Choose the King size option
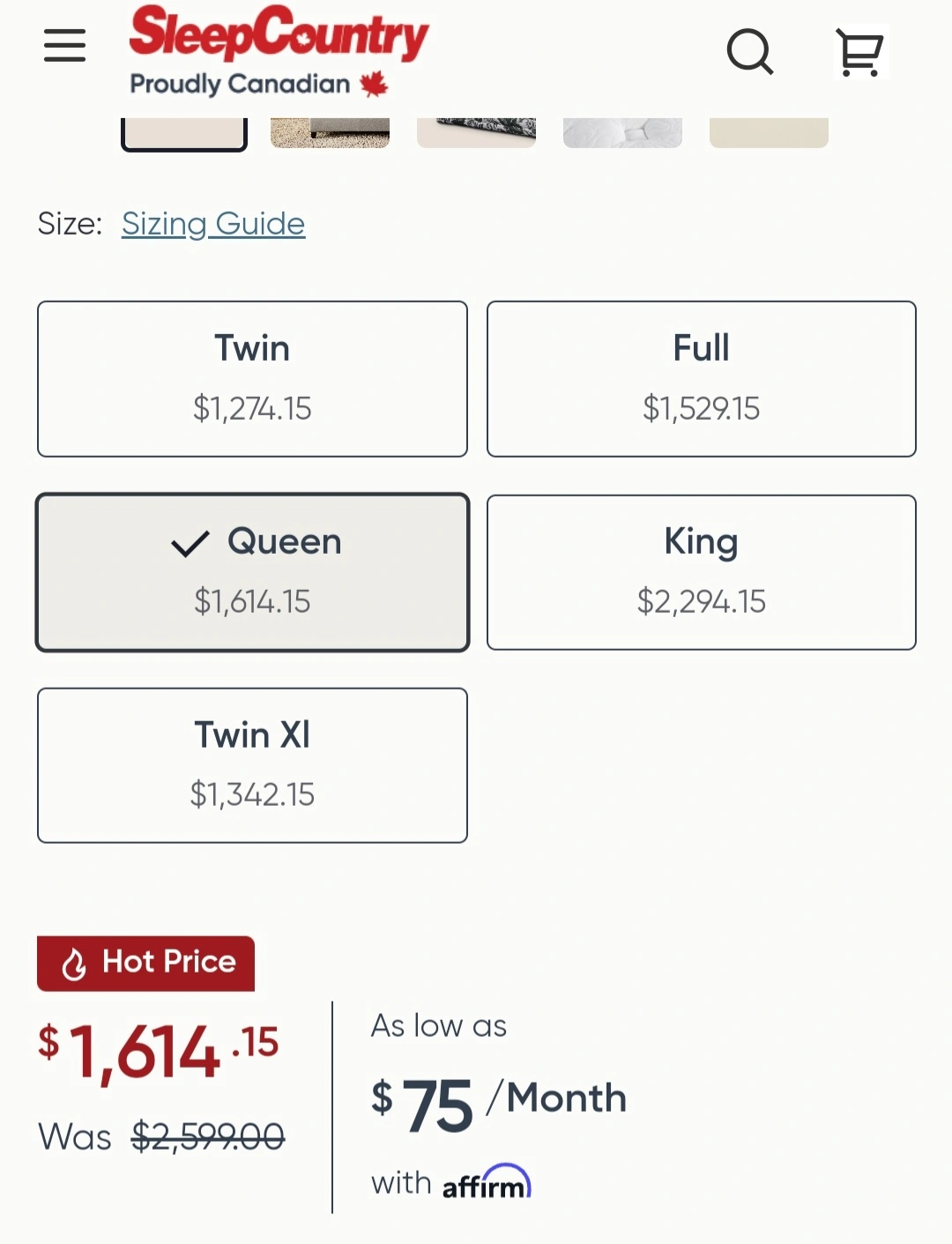This screenshot has height=1244, width=952. point(702,572)
